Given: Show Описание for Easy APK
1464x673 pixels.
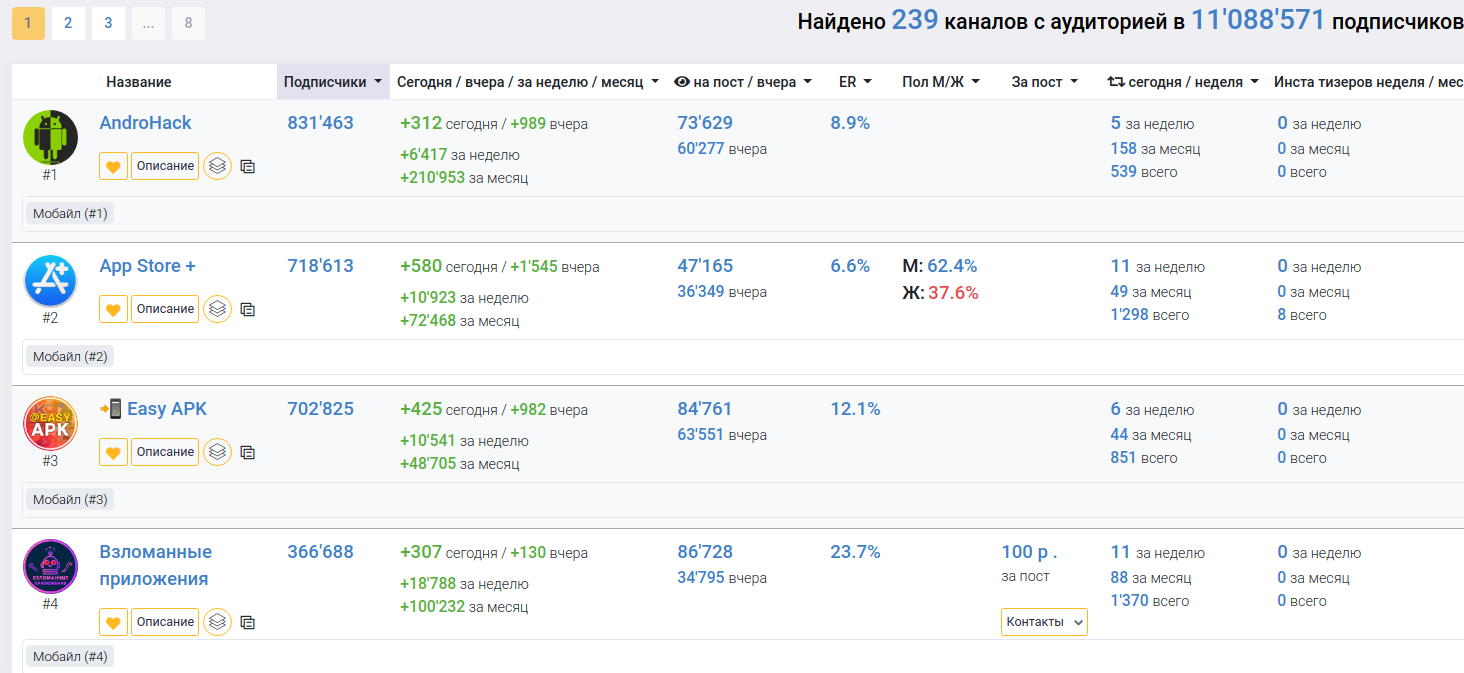Looking at the screenshot, I should pos(165,452).
